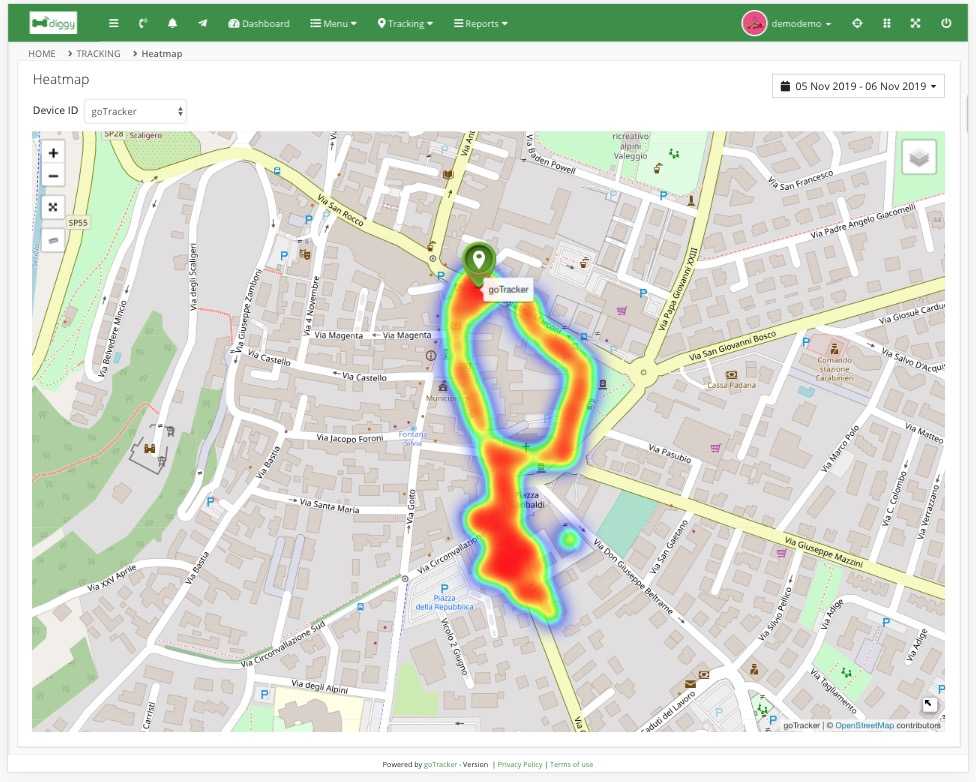The image size is (976, 782).
Task: Select the map measure ruler tool
Action: tap(53, 240)
